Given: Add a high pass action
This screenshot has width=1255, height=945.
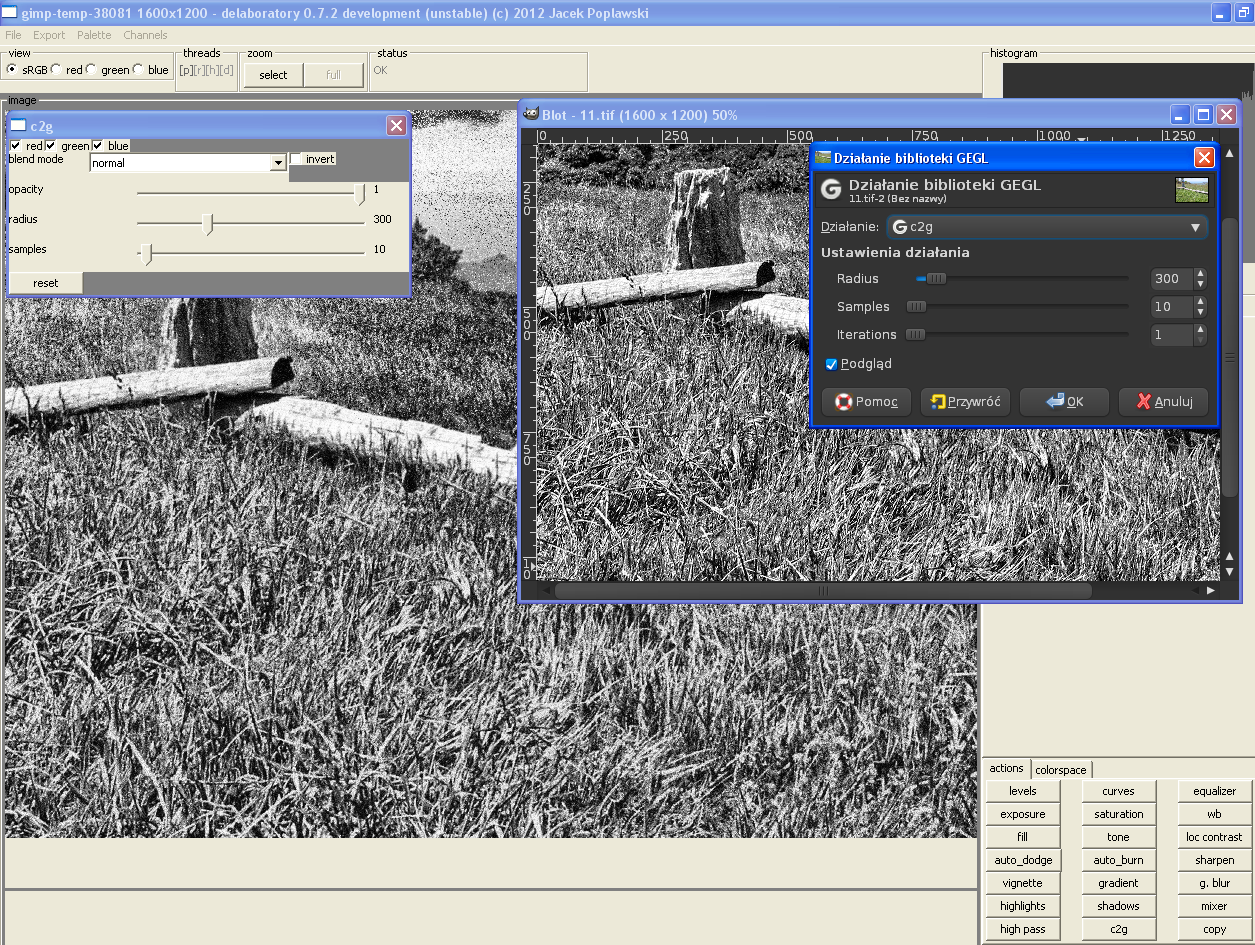Looking at the screenshot, I should (x=1022, y=929).
